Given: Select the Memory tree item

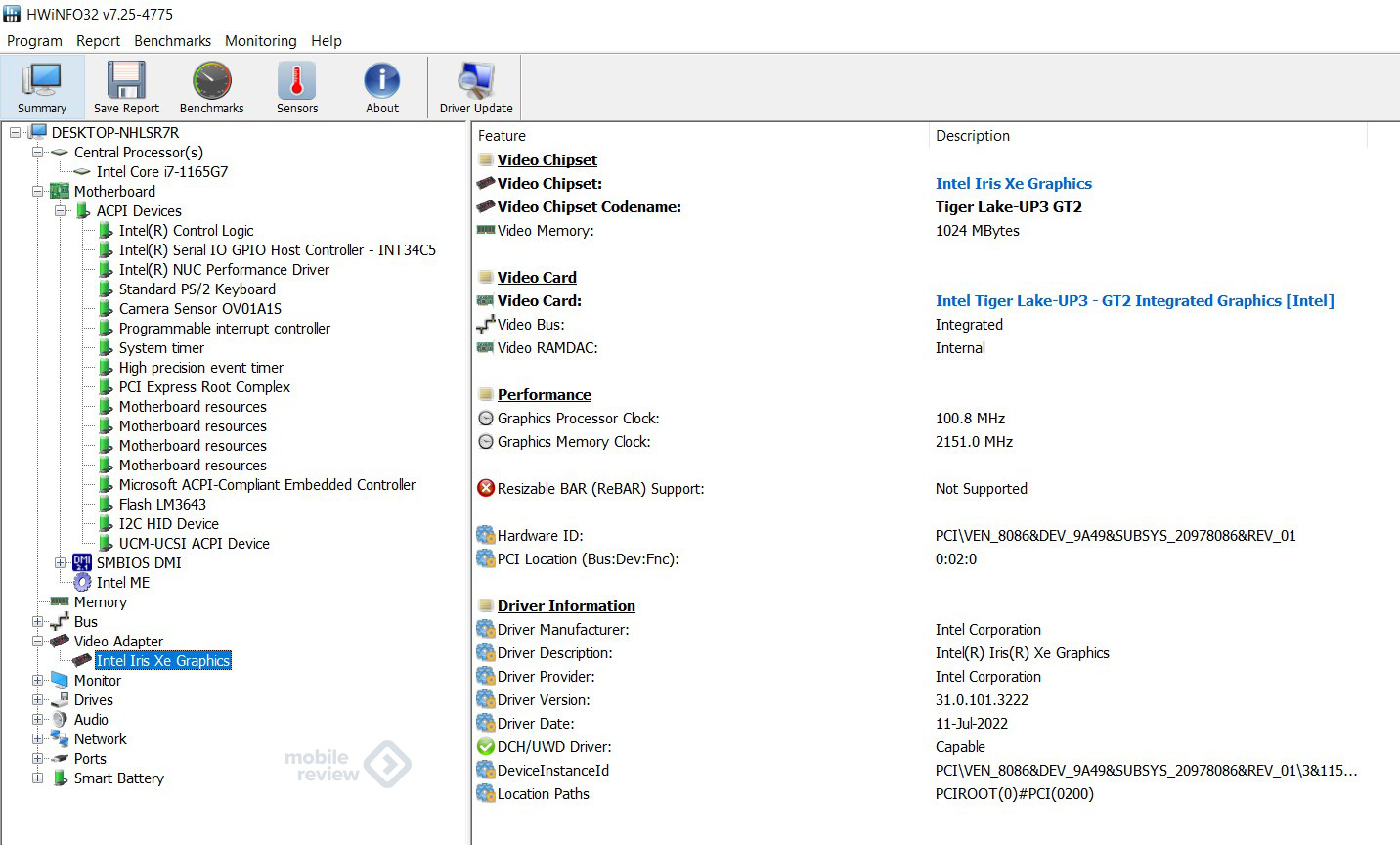Looking at the screenshot, I should coord(100,601).
